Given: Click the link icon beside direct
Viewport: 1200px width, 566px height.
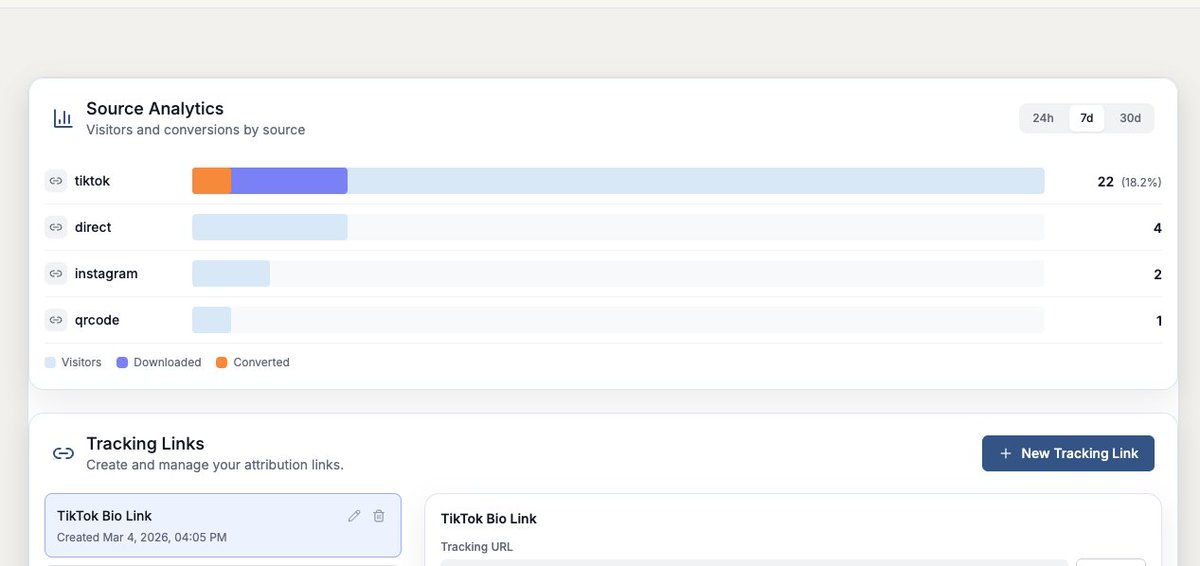Looking at the screenshot, I should [x=56, y=227].
